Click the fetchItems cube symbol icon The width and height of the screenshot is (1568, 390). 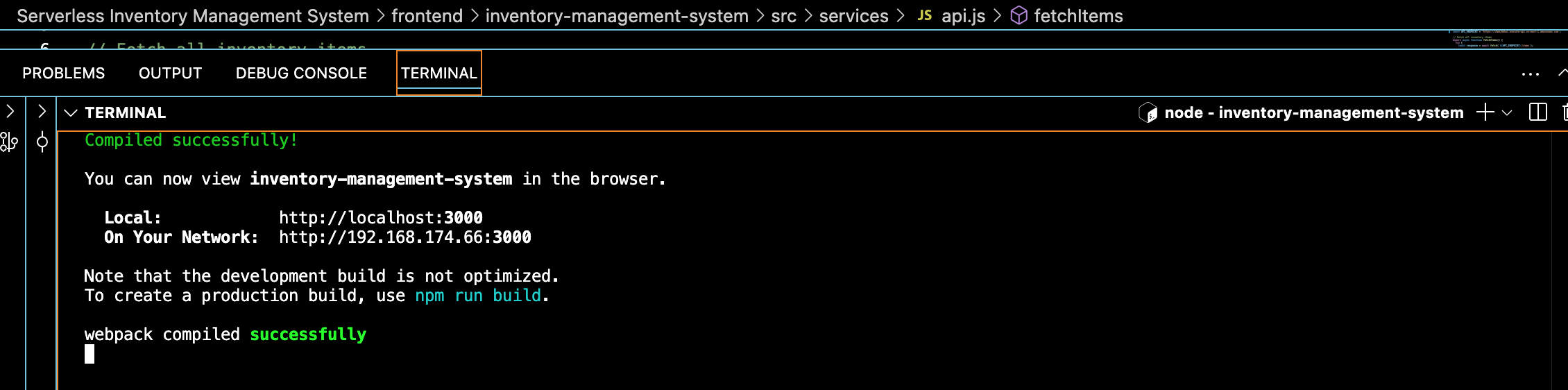point(1019,15)
